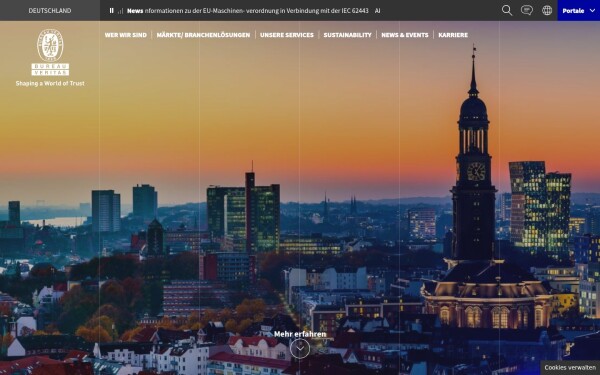Open the Sustainability menu
This screenshot has height=375, width=600.
pyautogui.click(x=347, y=35)
